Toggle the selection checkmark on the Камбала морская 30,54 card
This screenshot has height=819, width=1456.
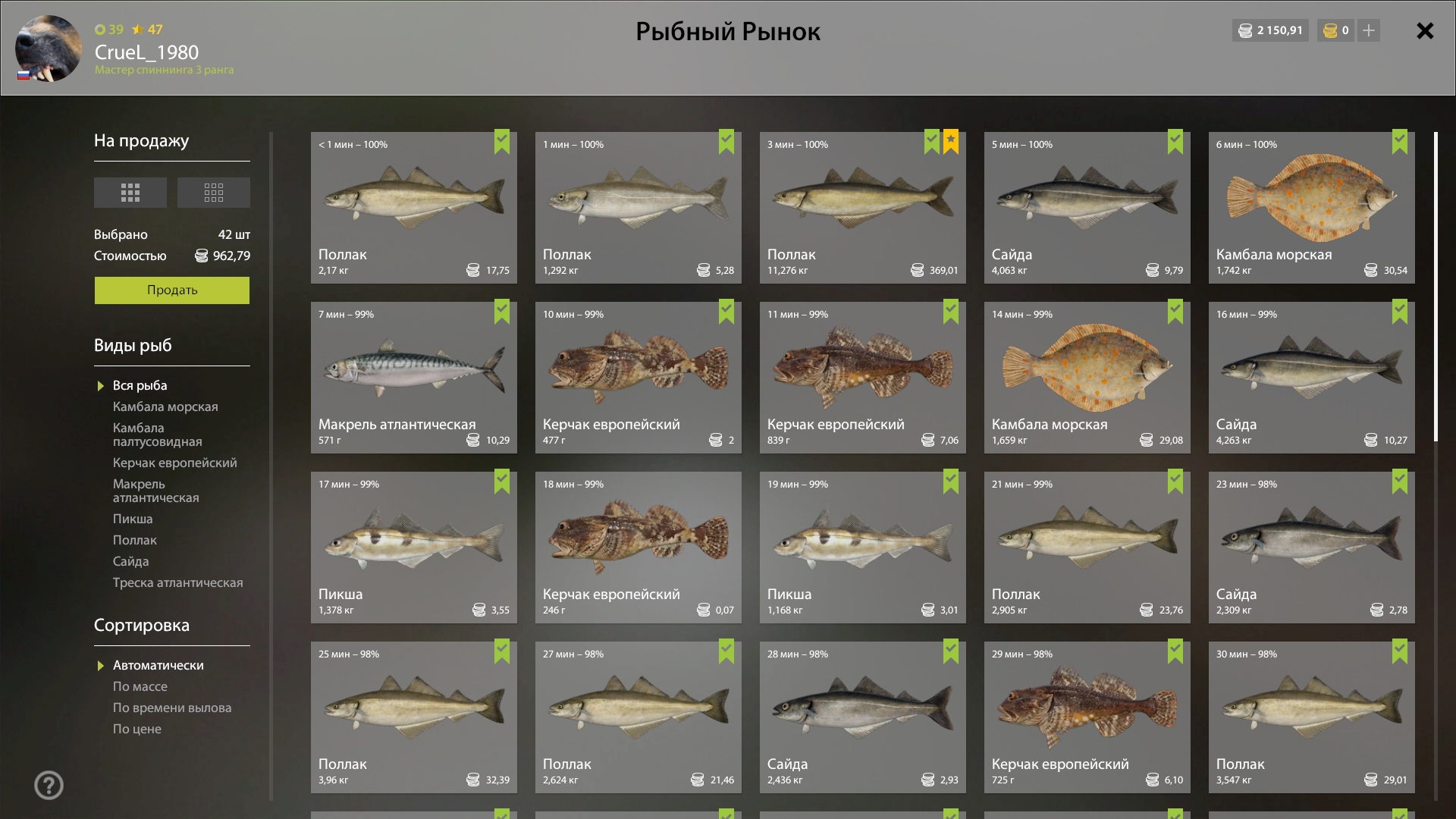coord(1400,142)
